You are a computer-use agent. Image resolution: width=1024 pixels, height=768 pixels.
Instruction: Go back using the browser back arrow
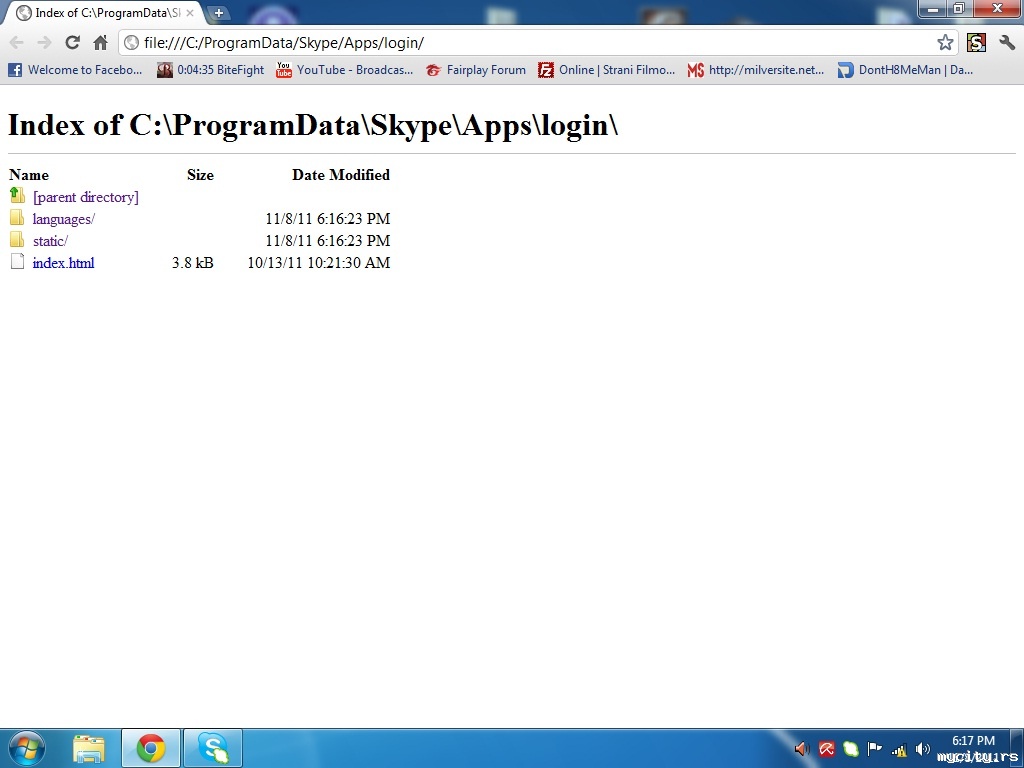[x=17, y=43]
